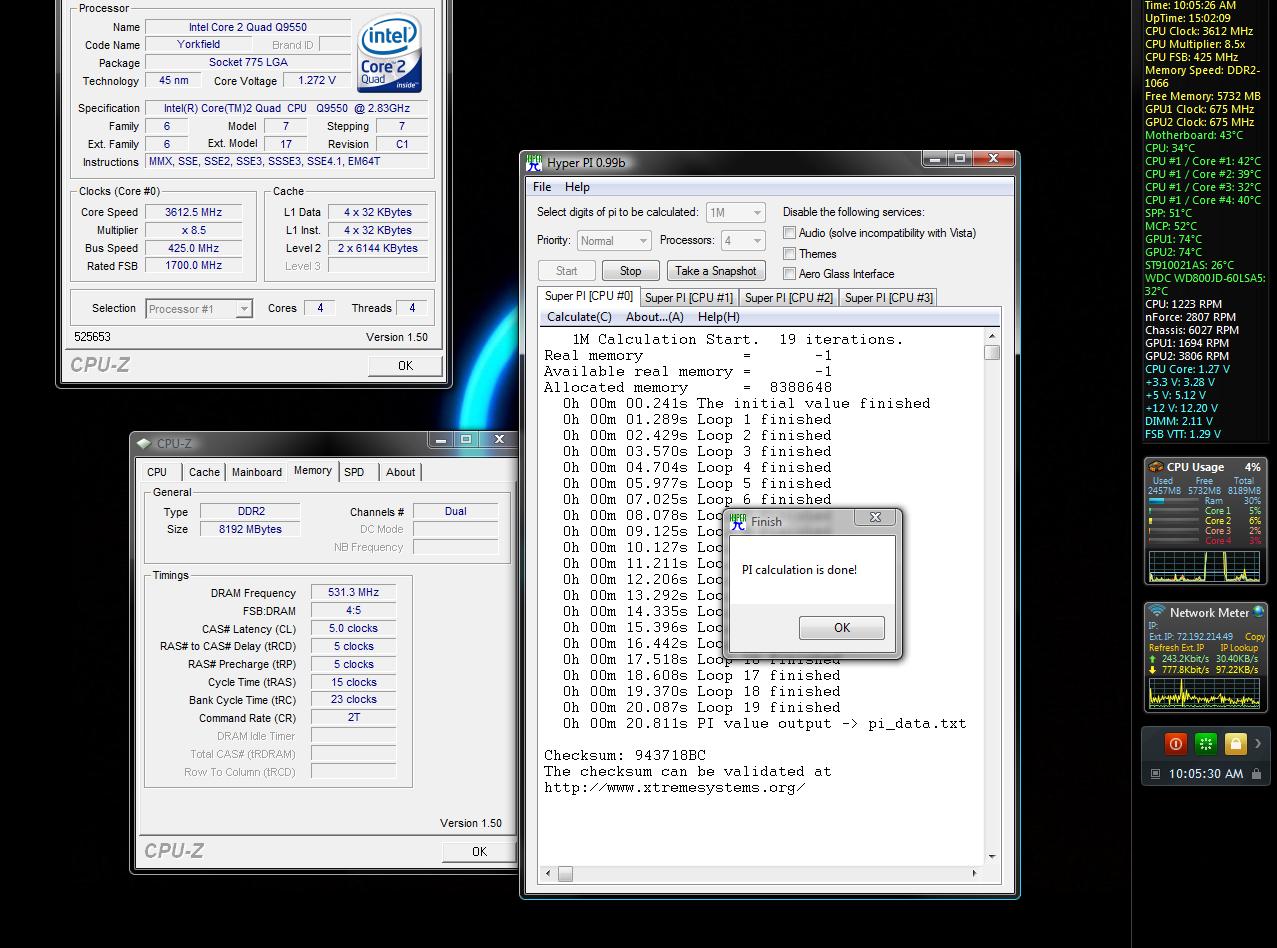Open the Mainboard tab in CPU-Z
The image size is (1277, 948).
pyautogui.click(x=256, y=472)
